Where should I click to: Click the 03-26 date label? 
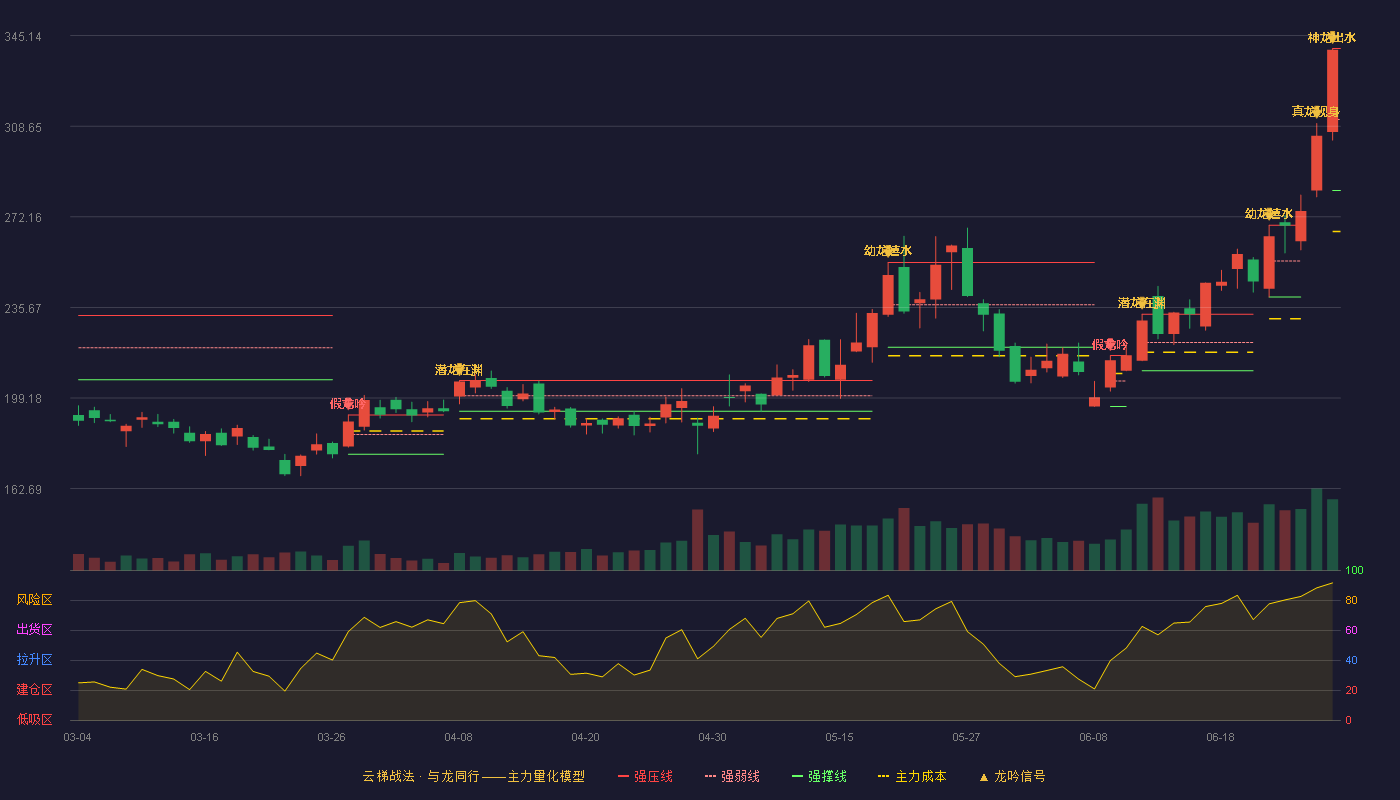pyautogui.click(x=331, y=737)
